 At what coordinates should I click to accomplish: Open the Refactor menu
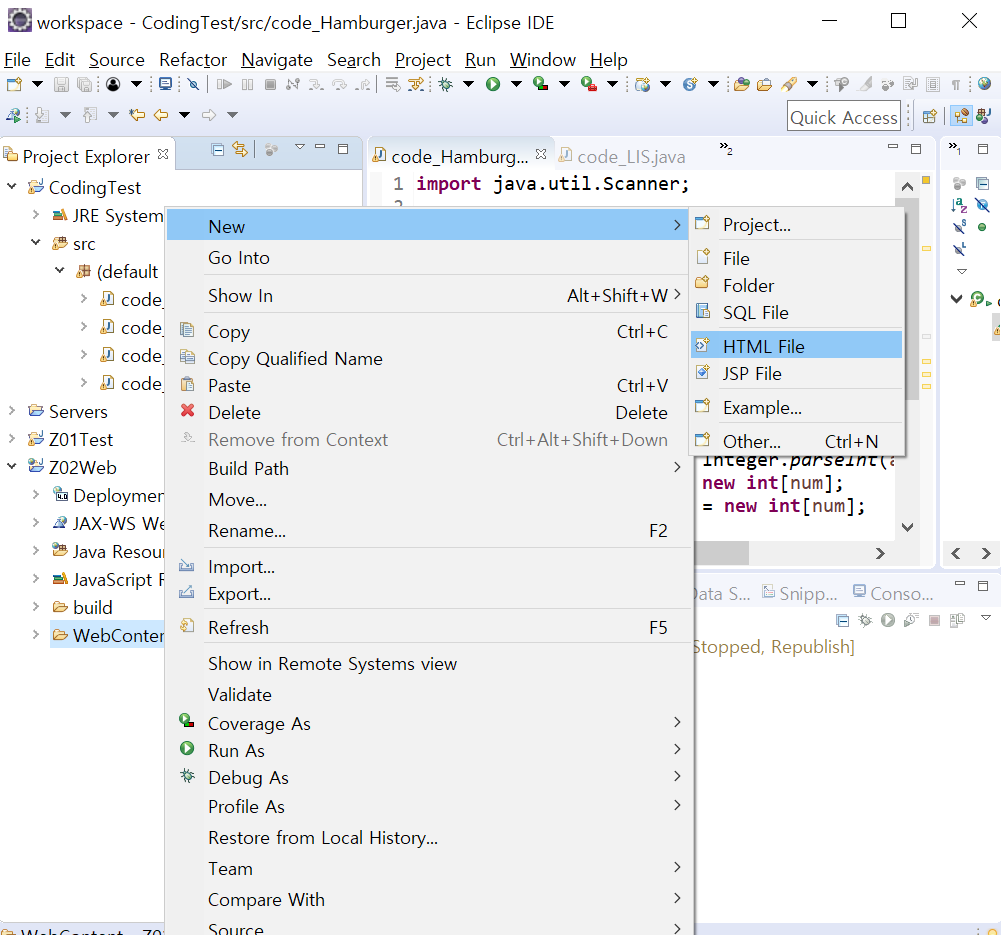tap(193, 60)
